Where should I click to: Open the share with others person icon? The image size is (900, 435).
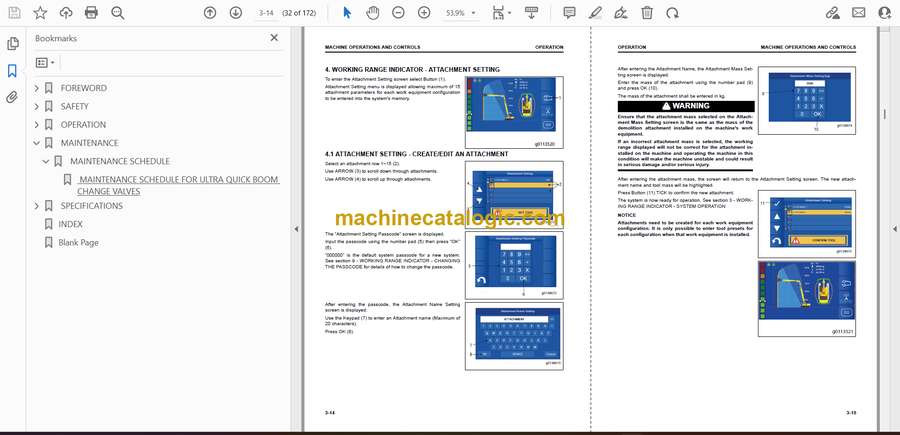tap(885, 13)
